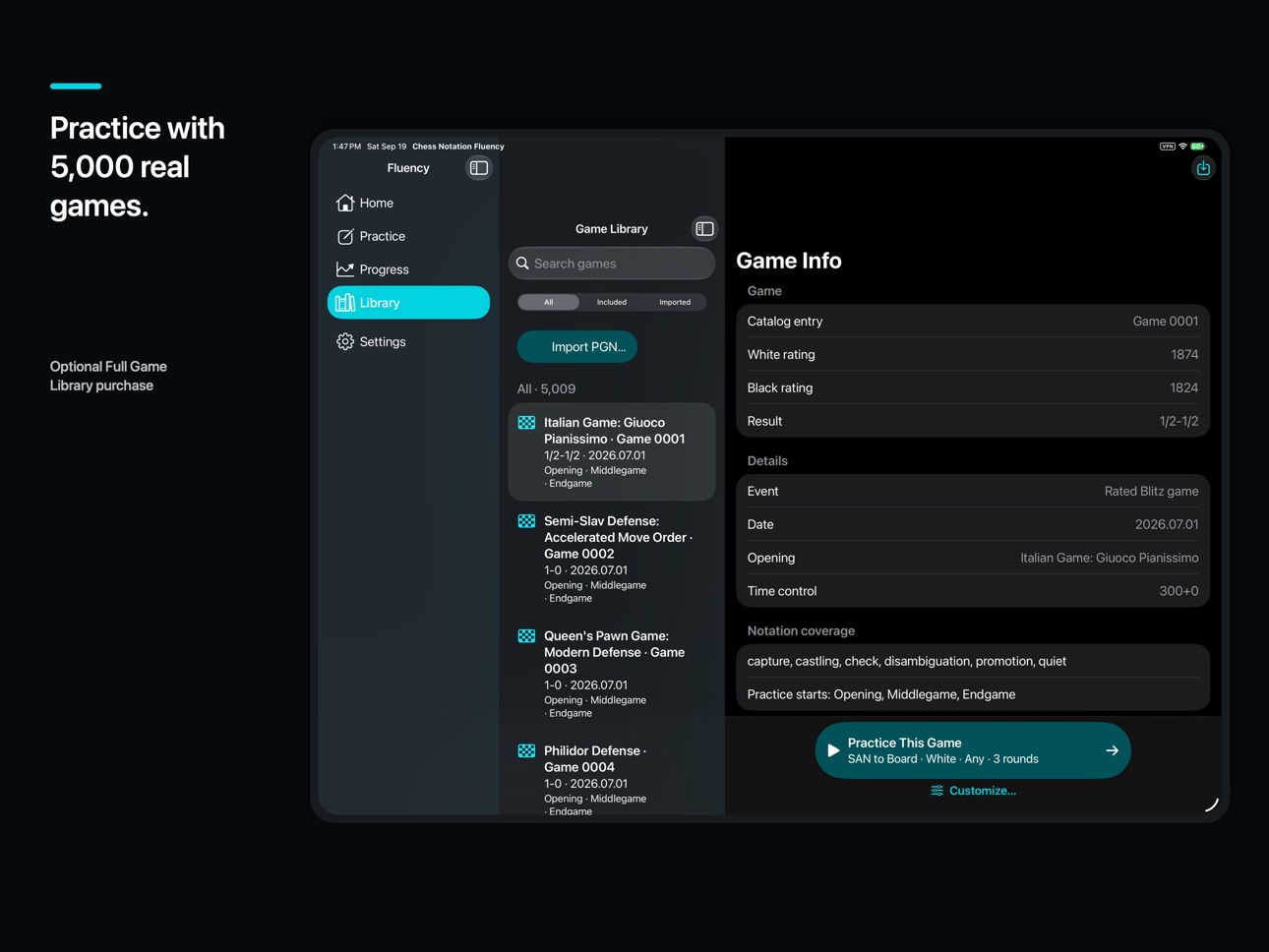The width and height of the screenshot is (1269, 952).
Task: Click the Date row in Game Info details
Action: point(973,525)
